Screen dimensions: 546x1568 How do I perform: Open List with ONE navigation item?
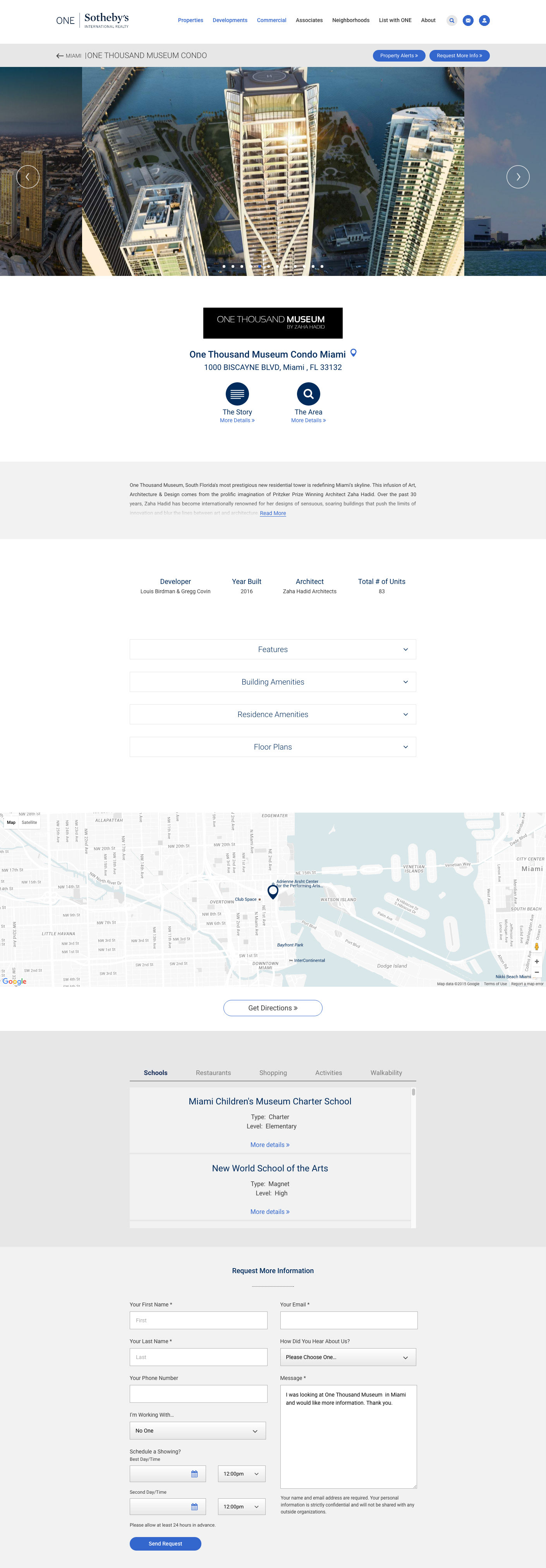pos(395,21)
